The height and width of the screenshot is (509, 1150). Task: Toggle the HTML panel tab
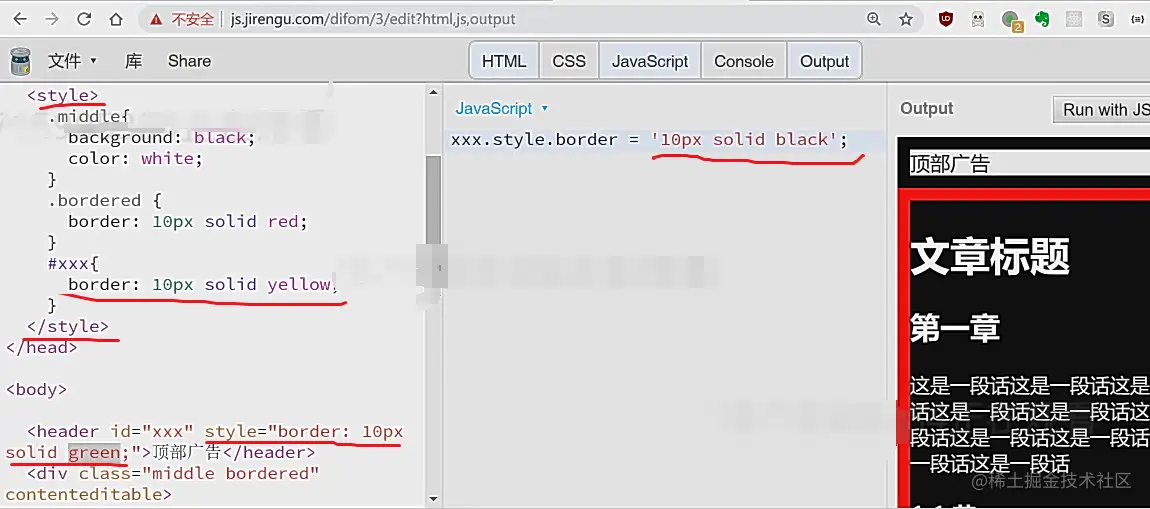click(x=504, y=62)
